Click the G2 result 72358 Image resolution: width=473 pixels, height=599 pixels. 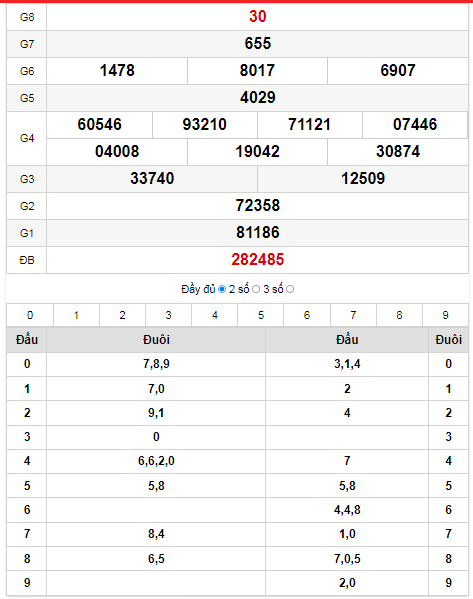[x=258, y=206]
